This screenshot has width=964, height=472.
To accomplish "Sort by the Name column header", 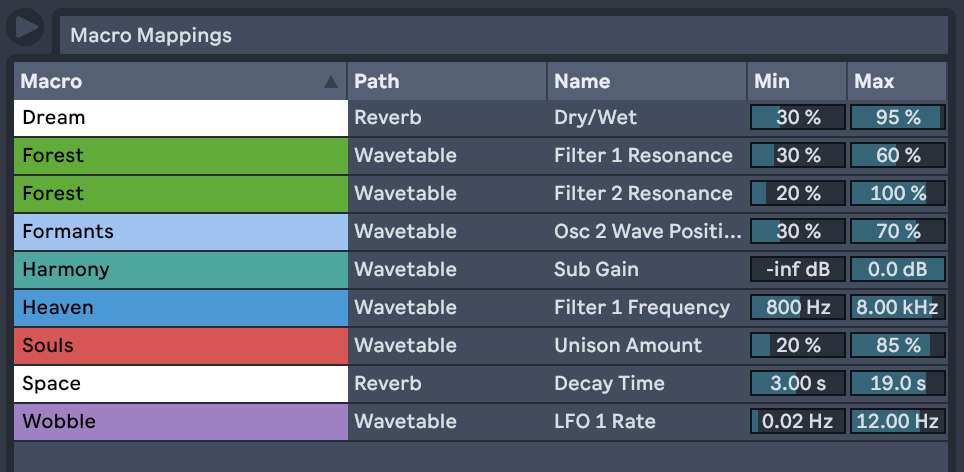I will tap(646, 82).
